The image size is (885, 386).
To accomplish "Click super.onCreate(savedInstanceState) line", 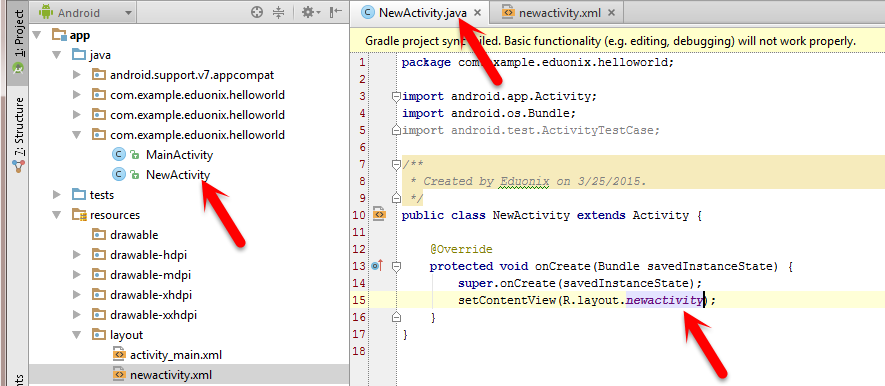I will tap(580, 283).
